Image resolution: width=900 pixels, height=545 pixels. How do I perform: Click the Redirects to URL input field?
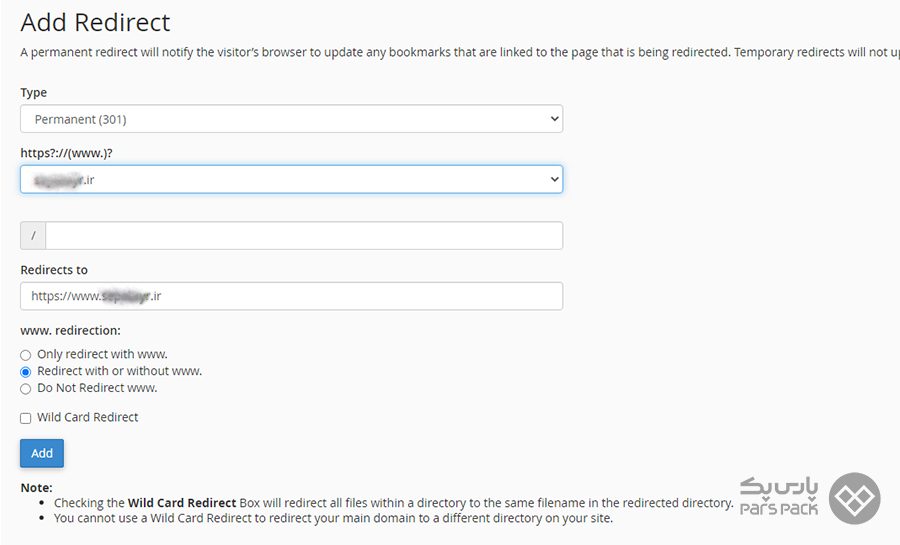pyautogui.click(x=292, y=296)
